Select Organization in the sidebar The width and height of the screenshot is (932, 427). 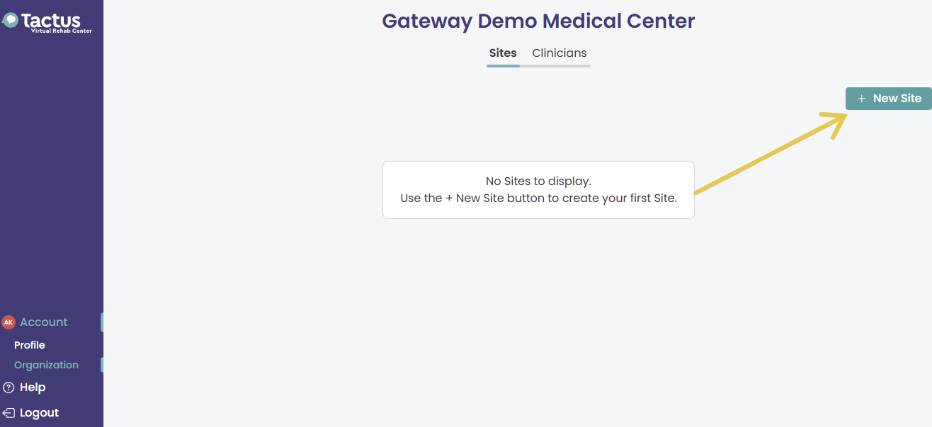46,365
